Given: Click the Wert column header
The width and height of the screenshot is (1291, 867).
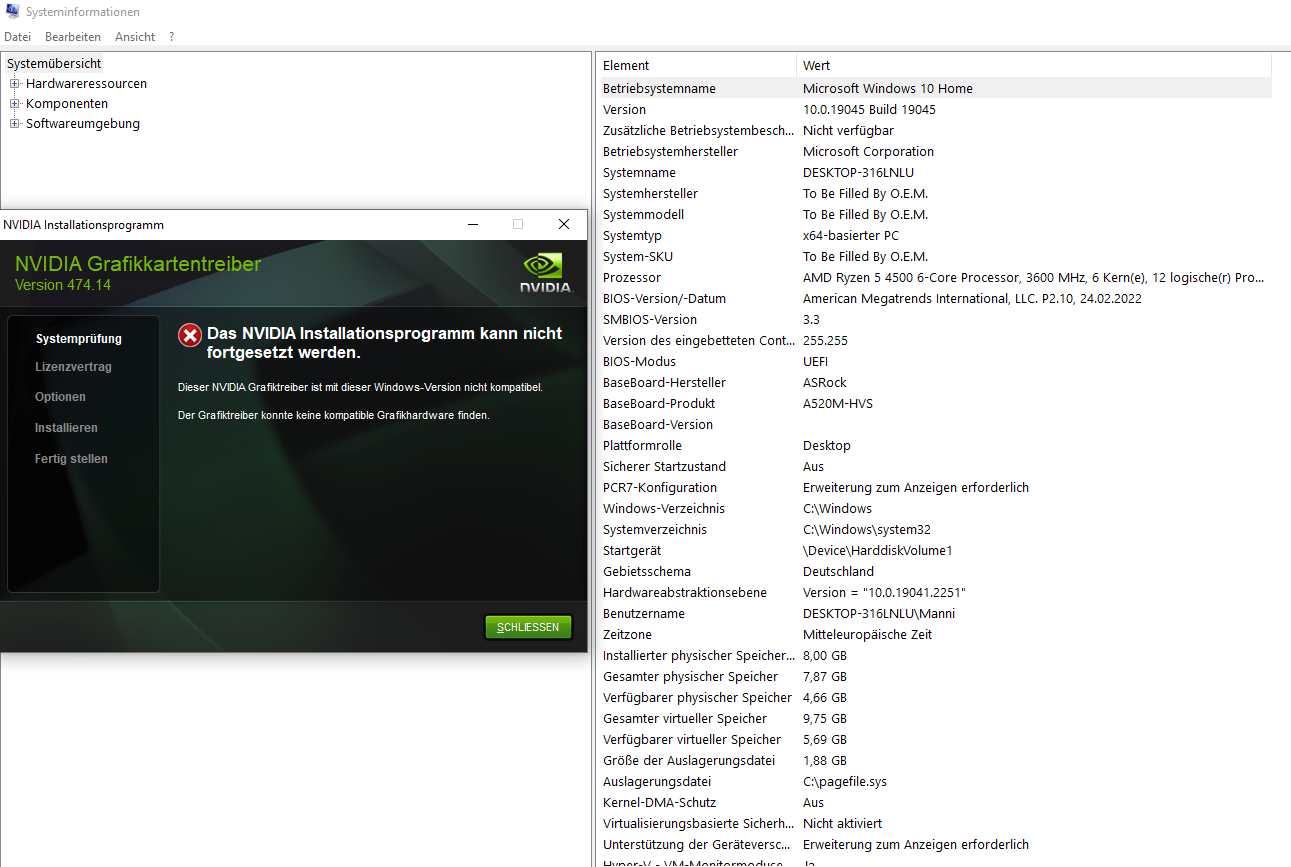Looking at the screenshot, I should [1034, 65].
